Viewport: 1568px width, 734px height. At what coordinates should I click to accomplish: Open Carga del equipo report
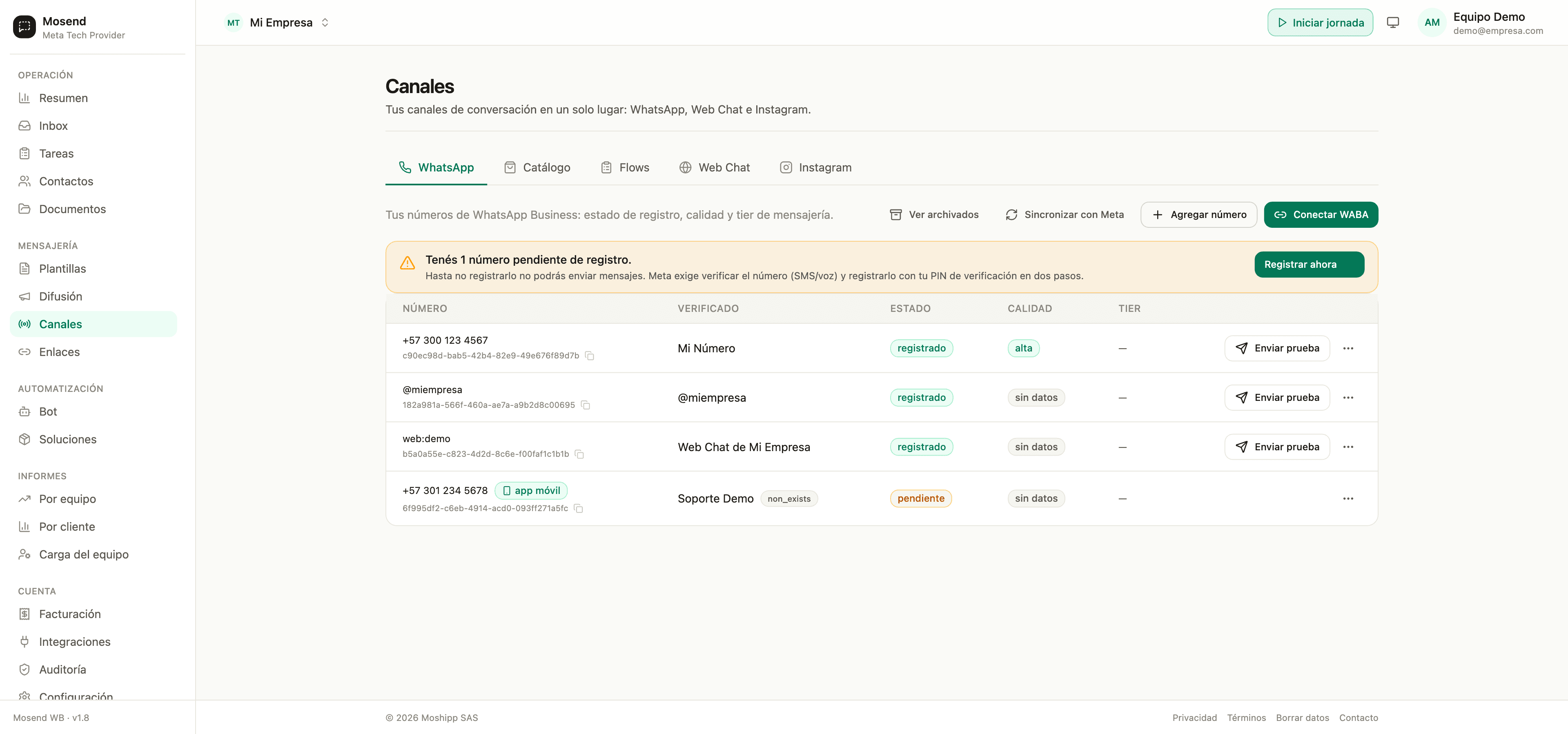tap(93, 554)
